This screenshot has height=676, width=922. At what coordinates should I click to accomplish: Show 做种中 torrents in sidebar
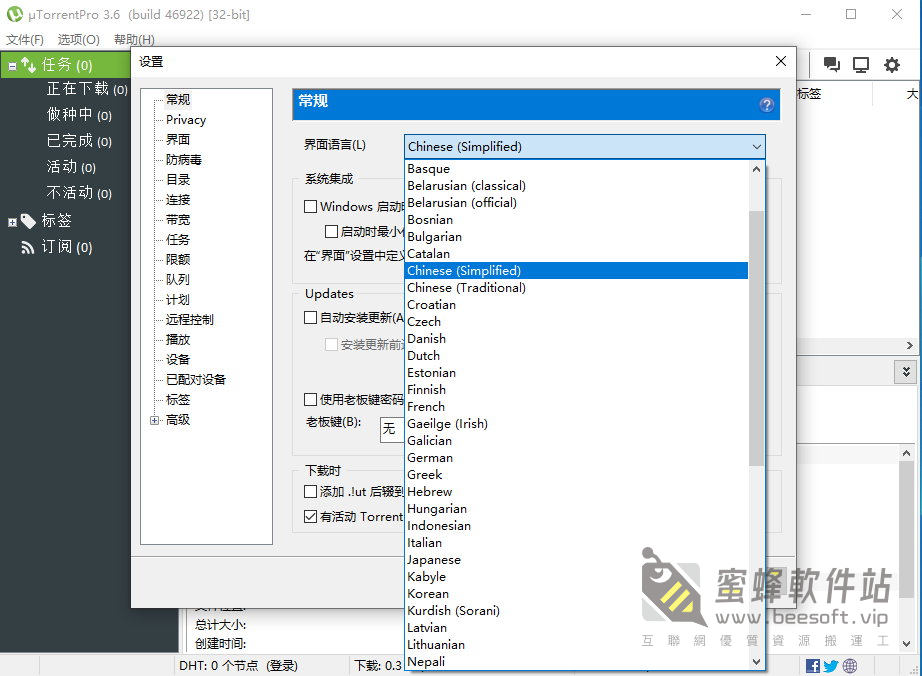pyautogui.click(x=79, y=115)
